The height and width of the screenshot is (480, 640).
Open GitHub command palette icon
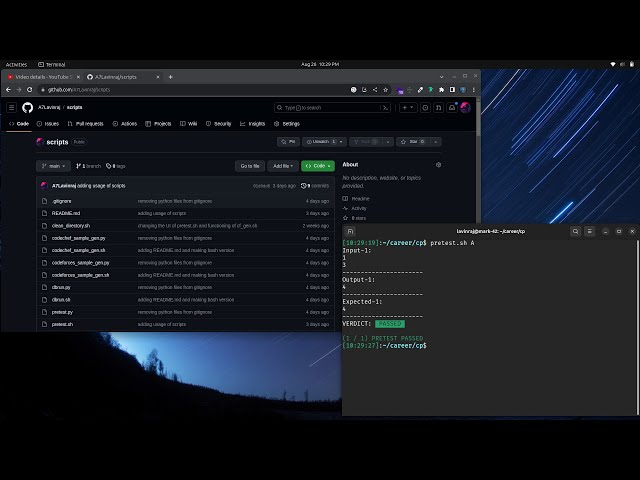tap(385, 108)
